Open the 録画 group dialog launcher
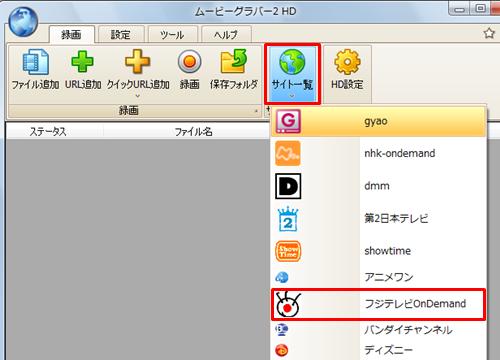 256,111
